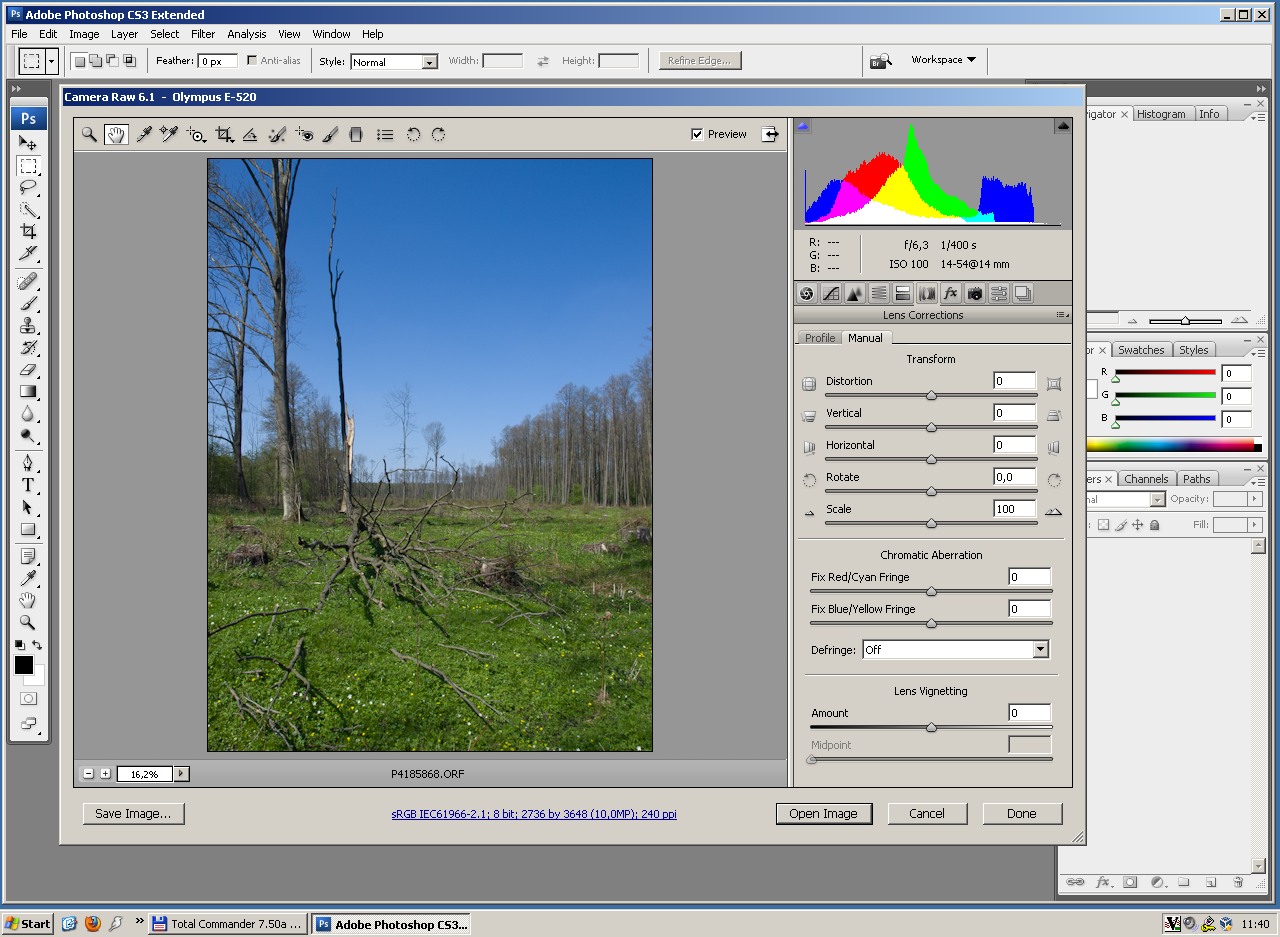The image size is (1280, 937).
Task: Activate the Red Eye Removal tool
Action: (305, 135)
